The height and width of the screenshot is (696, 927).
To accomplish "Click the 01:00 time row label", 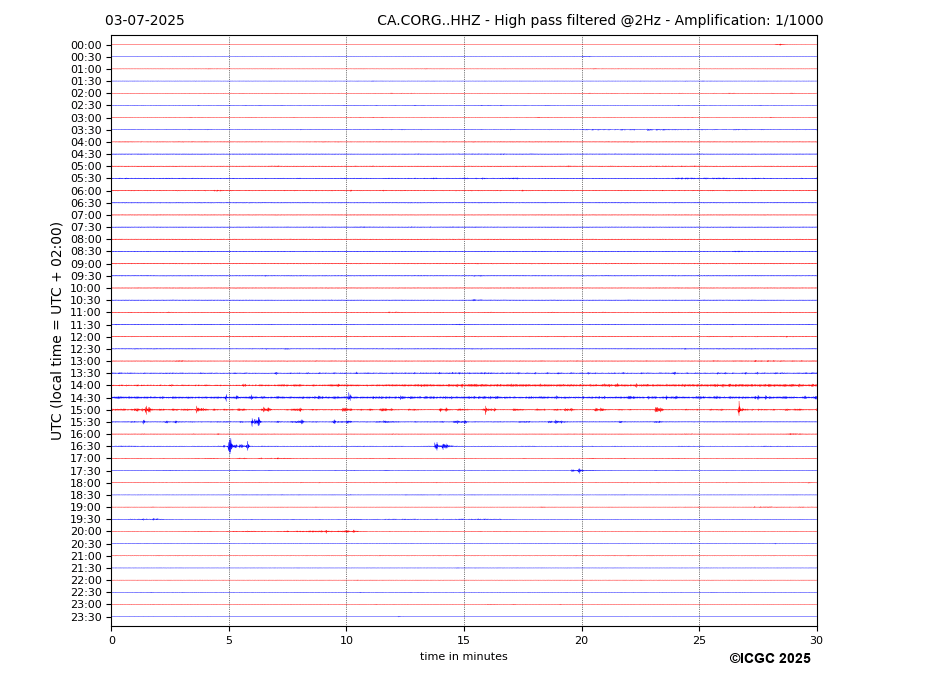I will pyautogui.click(x=86, y=70).
